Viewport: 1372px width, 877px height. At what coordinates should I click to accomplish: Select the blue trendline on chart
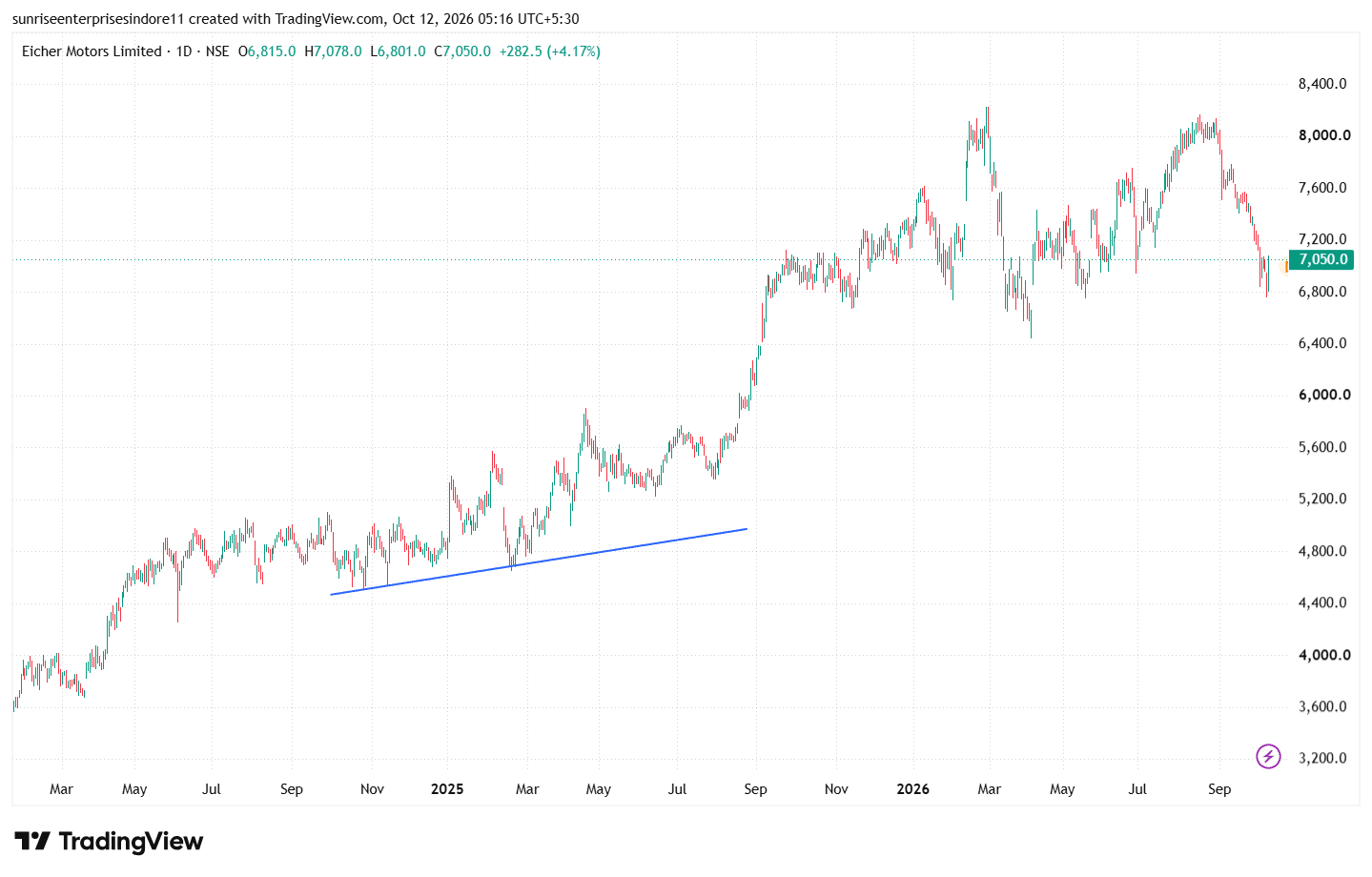click(x=539, y=561)
